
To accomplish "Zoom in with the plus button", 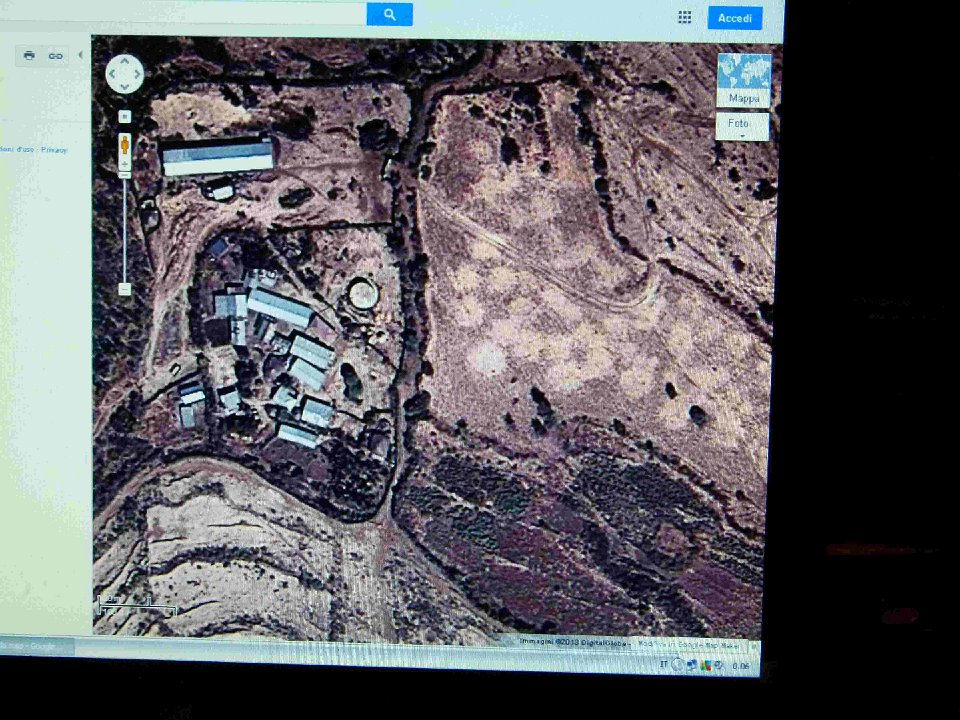I will point(125,164).
